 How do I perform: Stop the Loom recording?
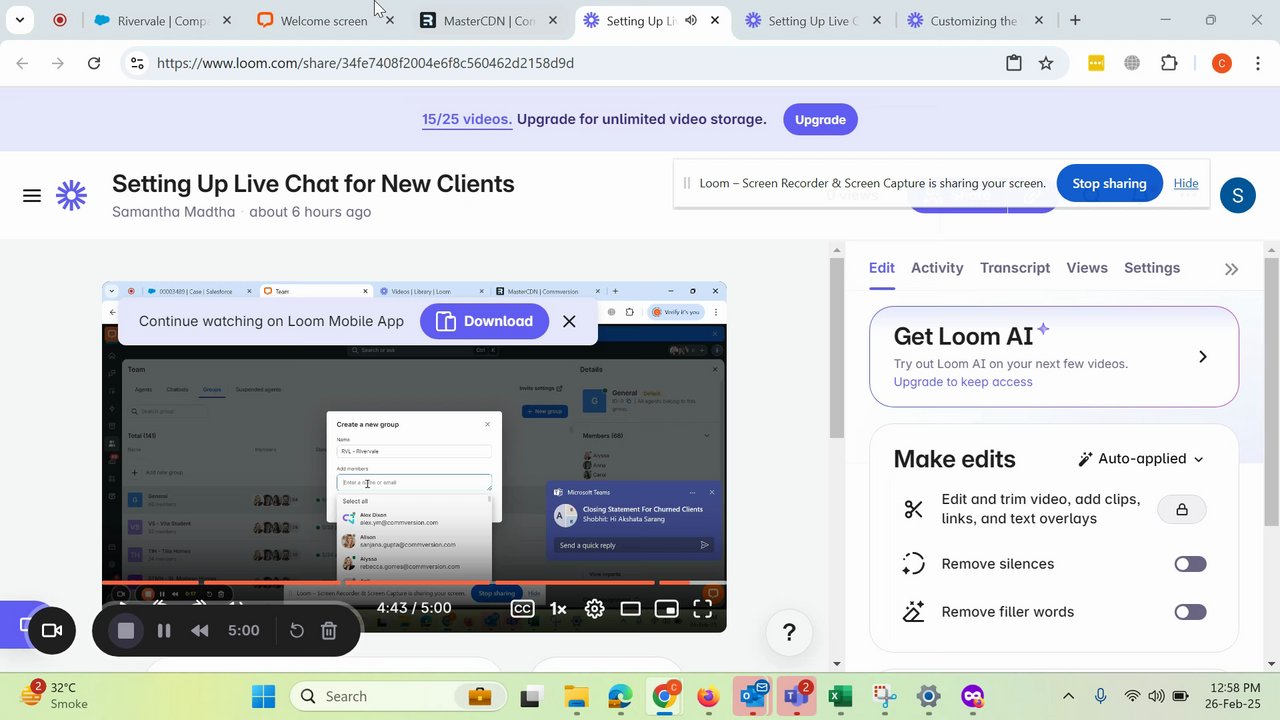126,631
